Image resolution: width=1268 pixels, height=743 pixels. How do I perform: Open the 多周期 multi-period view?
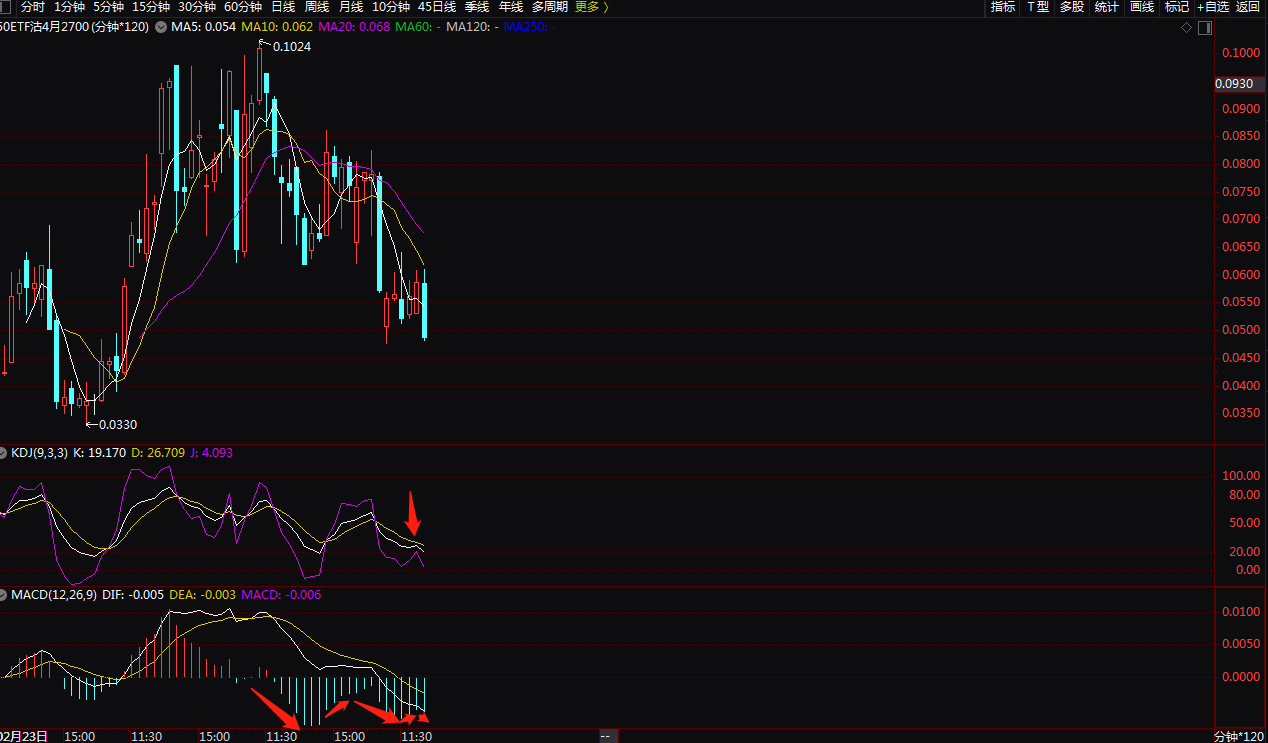pos(549,7)
